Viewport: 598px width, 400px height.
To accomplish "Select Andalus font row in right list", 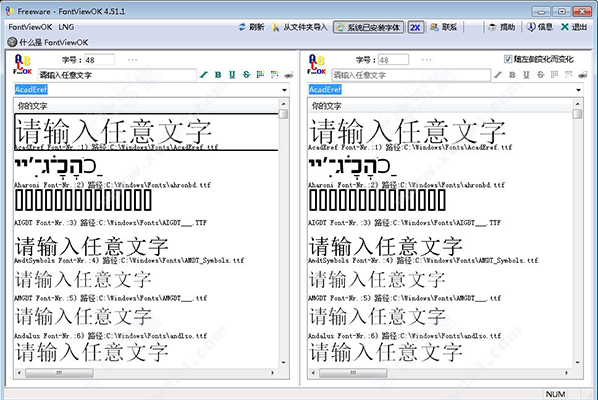I will click(x=440, y=322).
